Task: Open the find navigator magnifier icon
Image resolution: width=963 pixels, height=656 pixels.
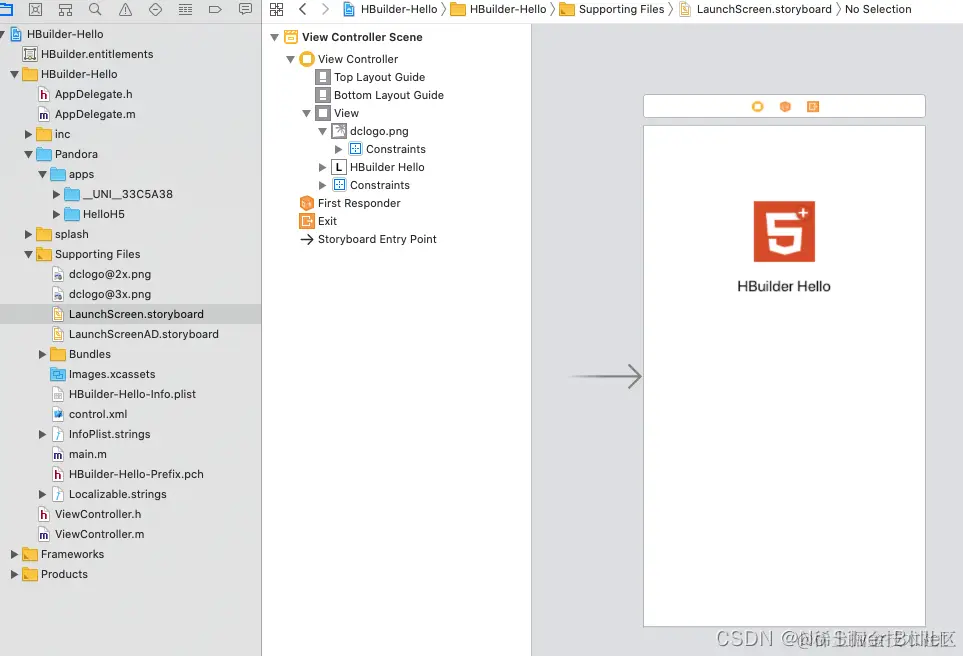Action: (95, 9)
